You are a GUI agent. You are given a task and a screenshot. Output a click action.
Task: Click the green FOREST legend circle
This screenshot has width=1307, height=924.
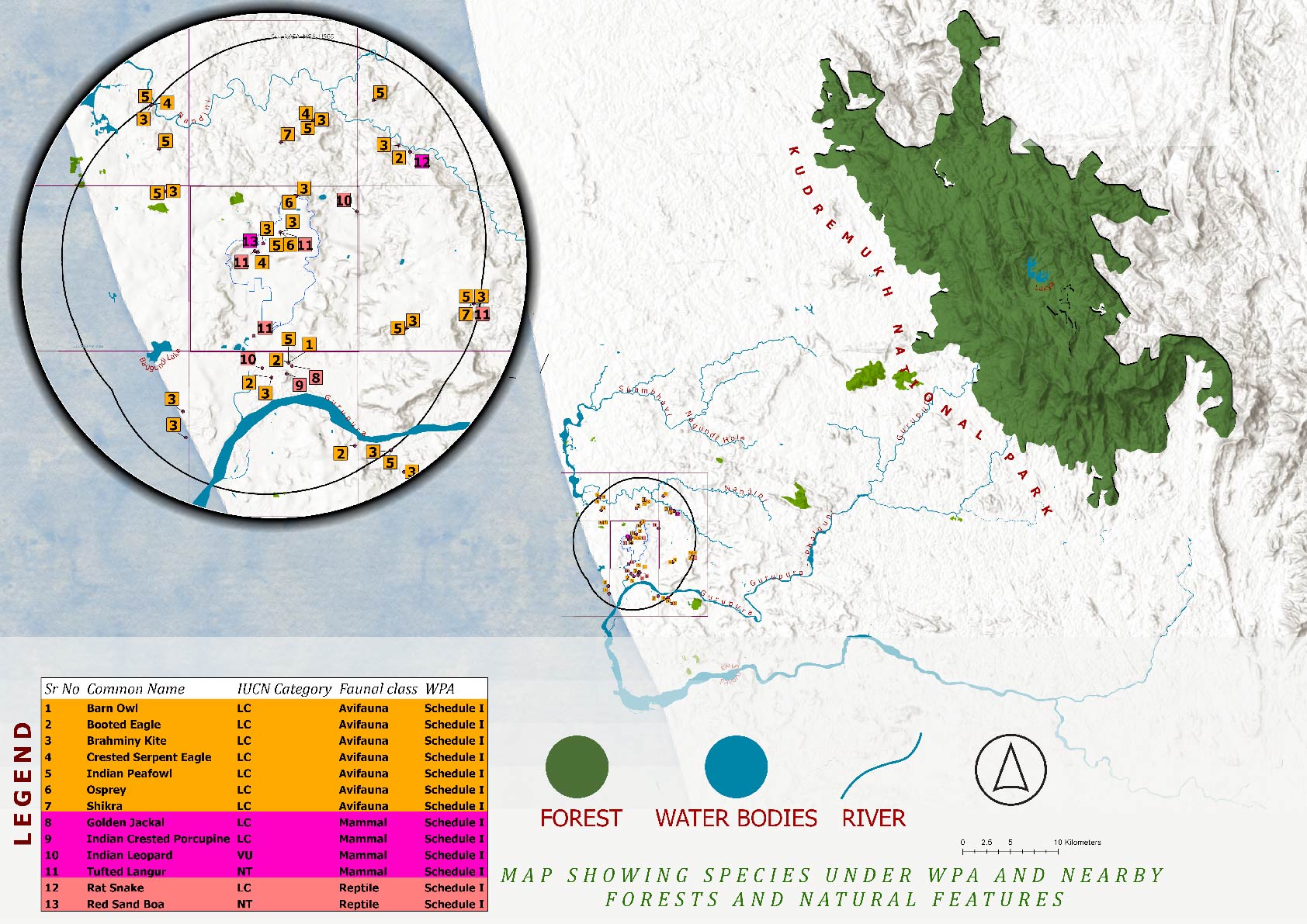[x=577, y=767]
